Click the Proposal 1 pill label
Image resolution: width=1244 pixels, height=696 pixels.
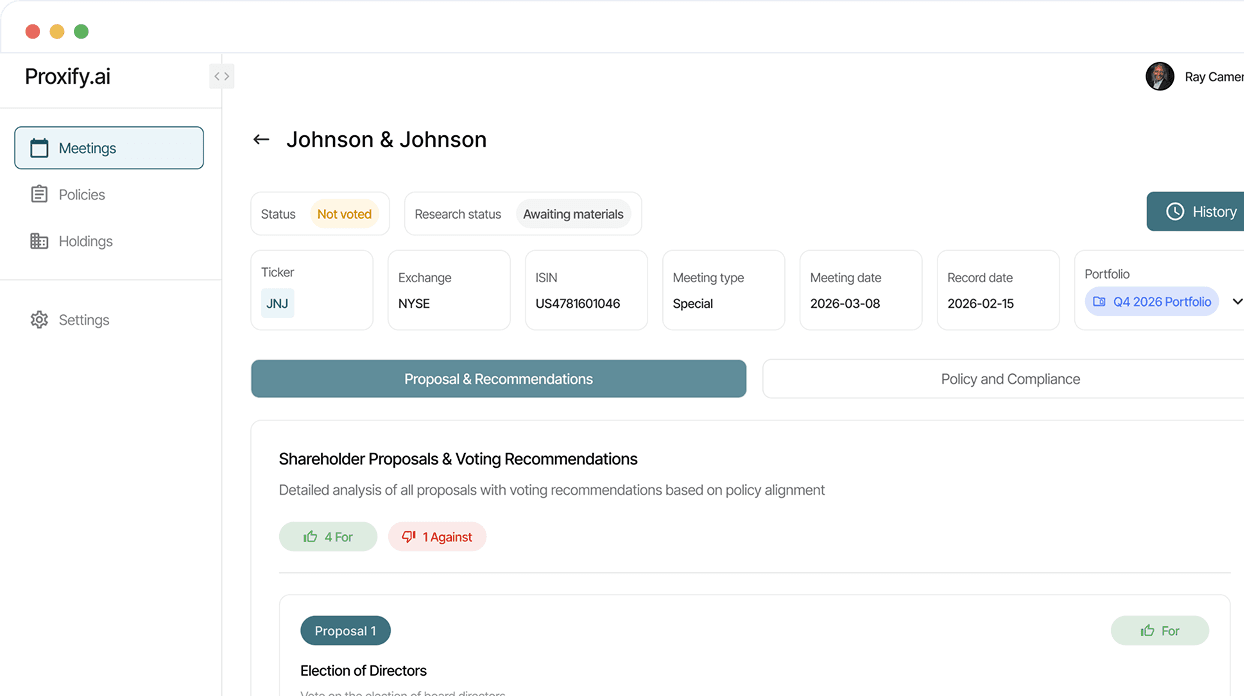[345, 631]
